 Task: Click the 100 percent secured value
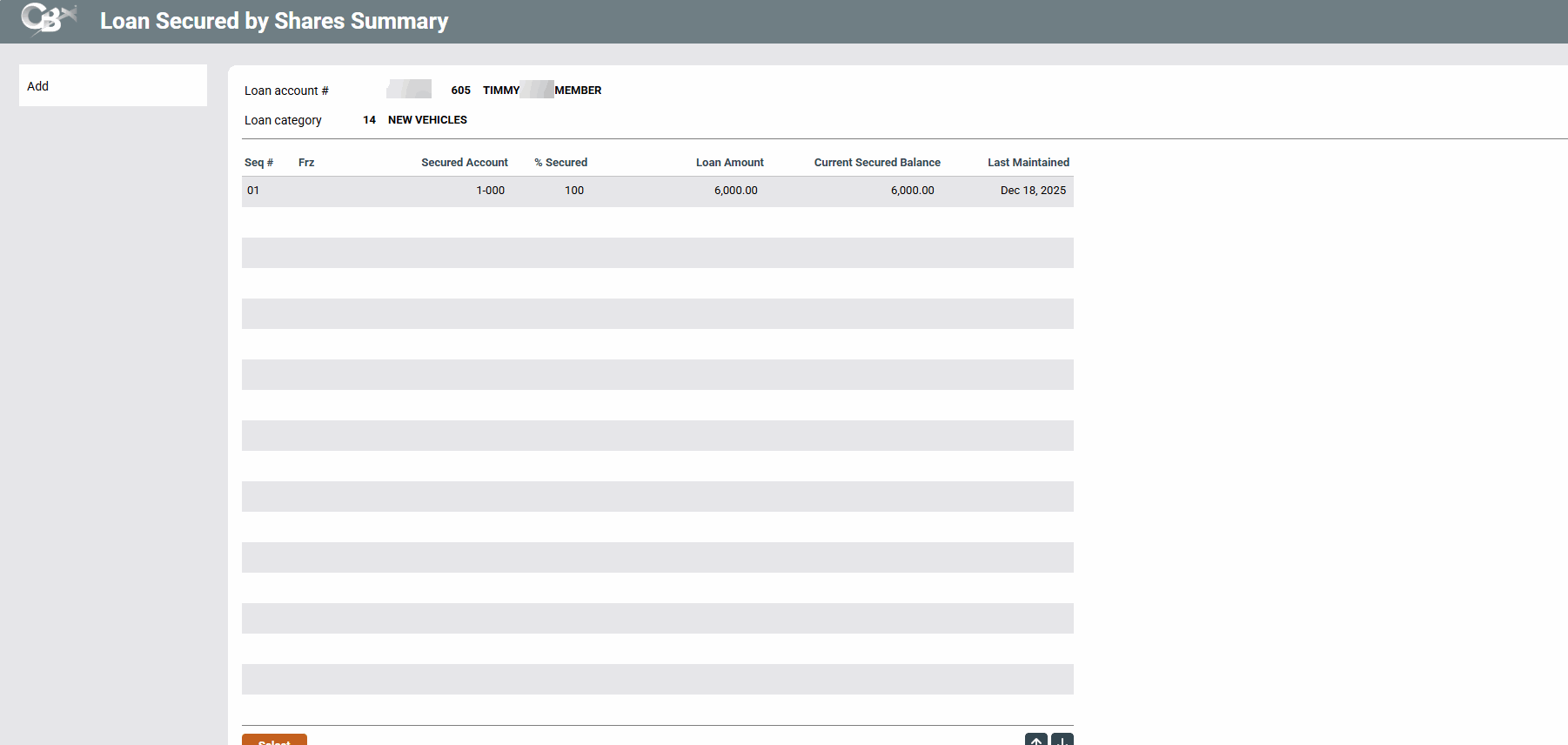pos(574,191)
